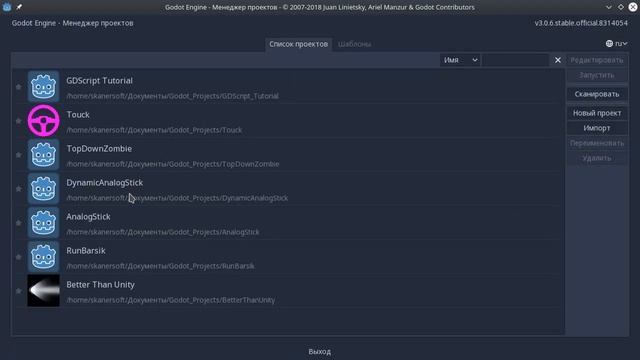Screen dimensions: 640x360
Task: Toggle favorite star for AnalogStick
Action: point(18,223)
